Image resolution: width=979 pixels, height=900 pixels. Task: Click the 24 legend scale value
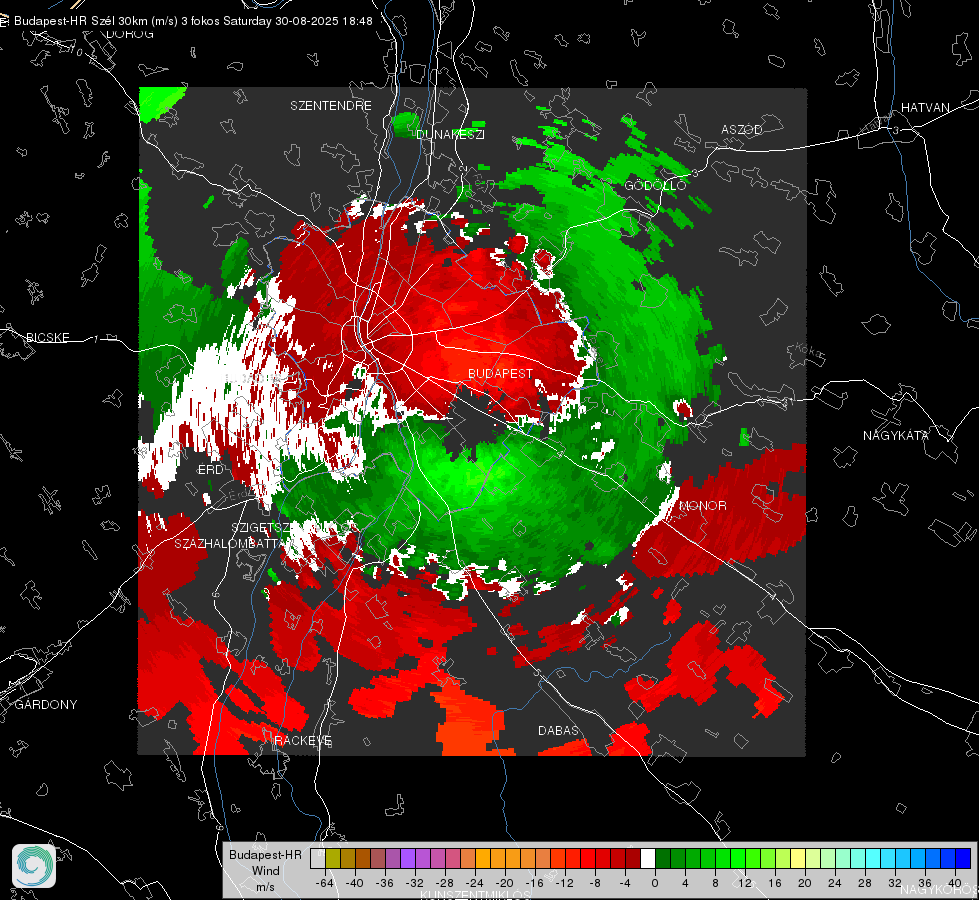pos(835,884)
